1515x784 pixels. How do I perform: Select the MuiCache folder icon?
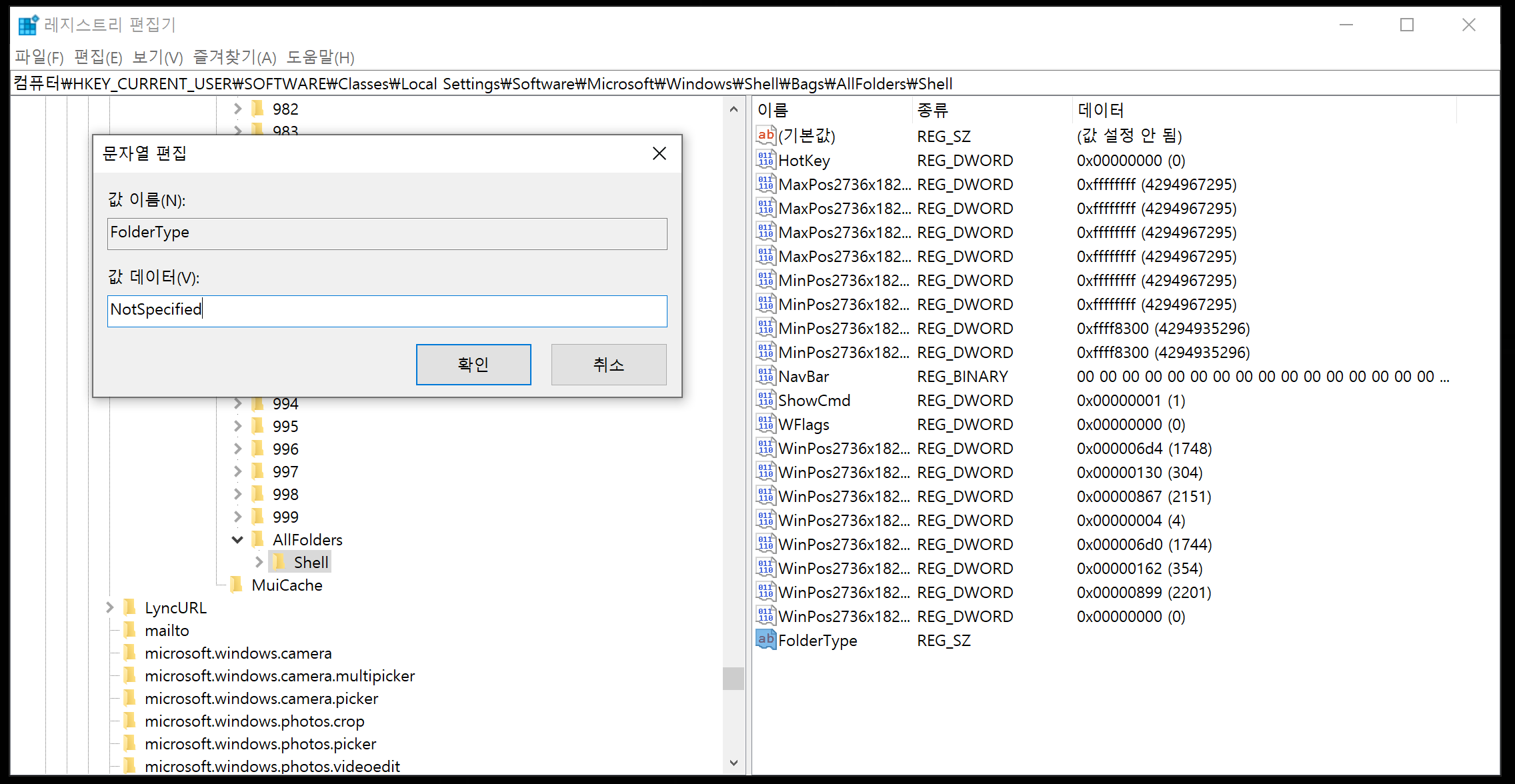236,585
